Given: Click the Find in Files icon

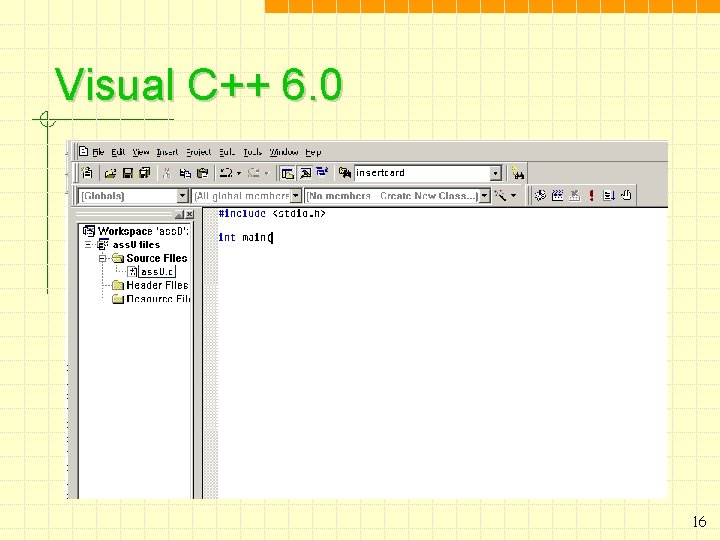Looking at the screenshot, I should [344, 173].
